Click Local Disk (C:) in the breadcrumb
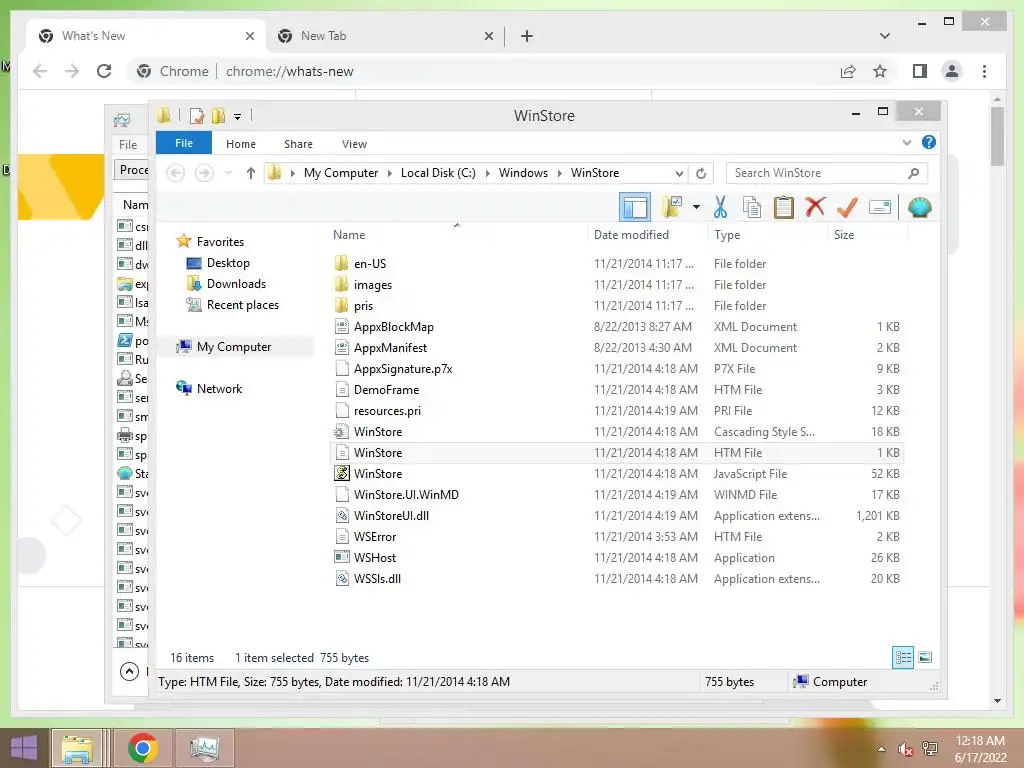 (438, 173)
